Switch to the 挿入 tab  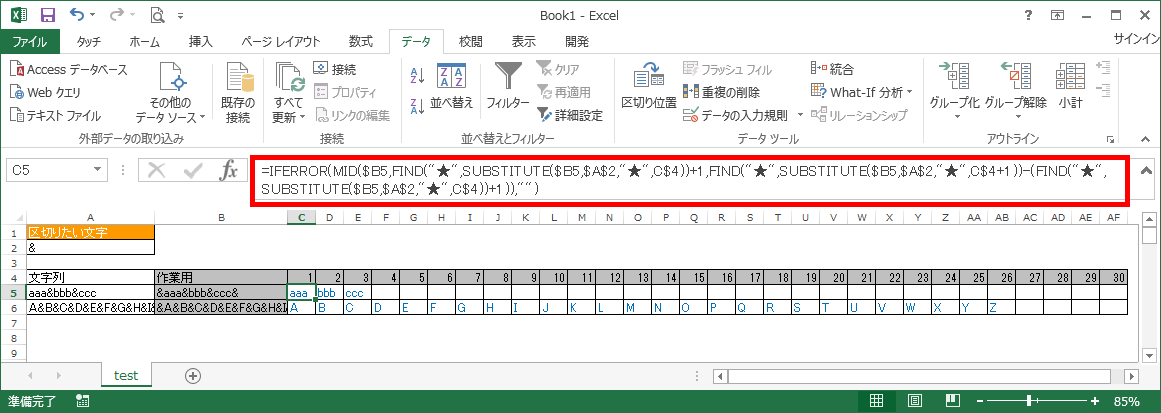click(201, 41)
